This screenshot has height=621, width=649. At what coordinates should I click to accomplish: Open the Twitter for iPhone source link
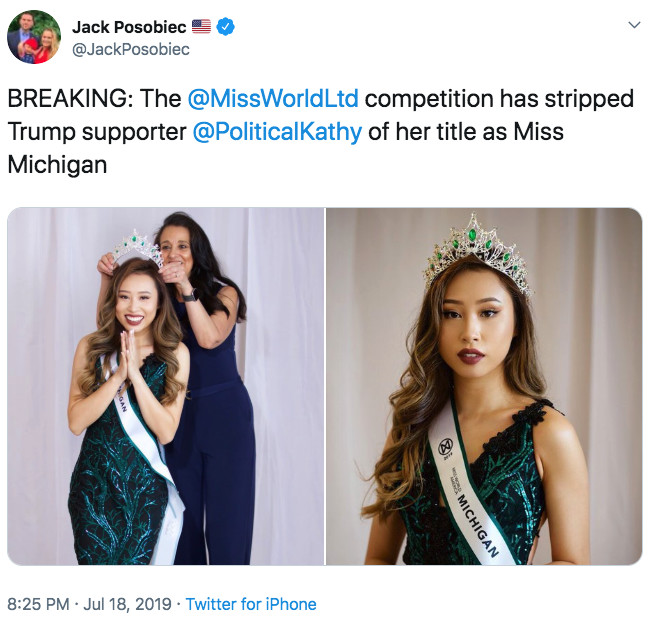point(251,604)
